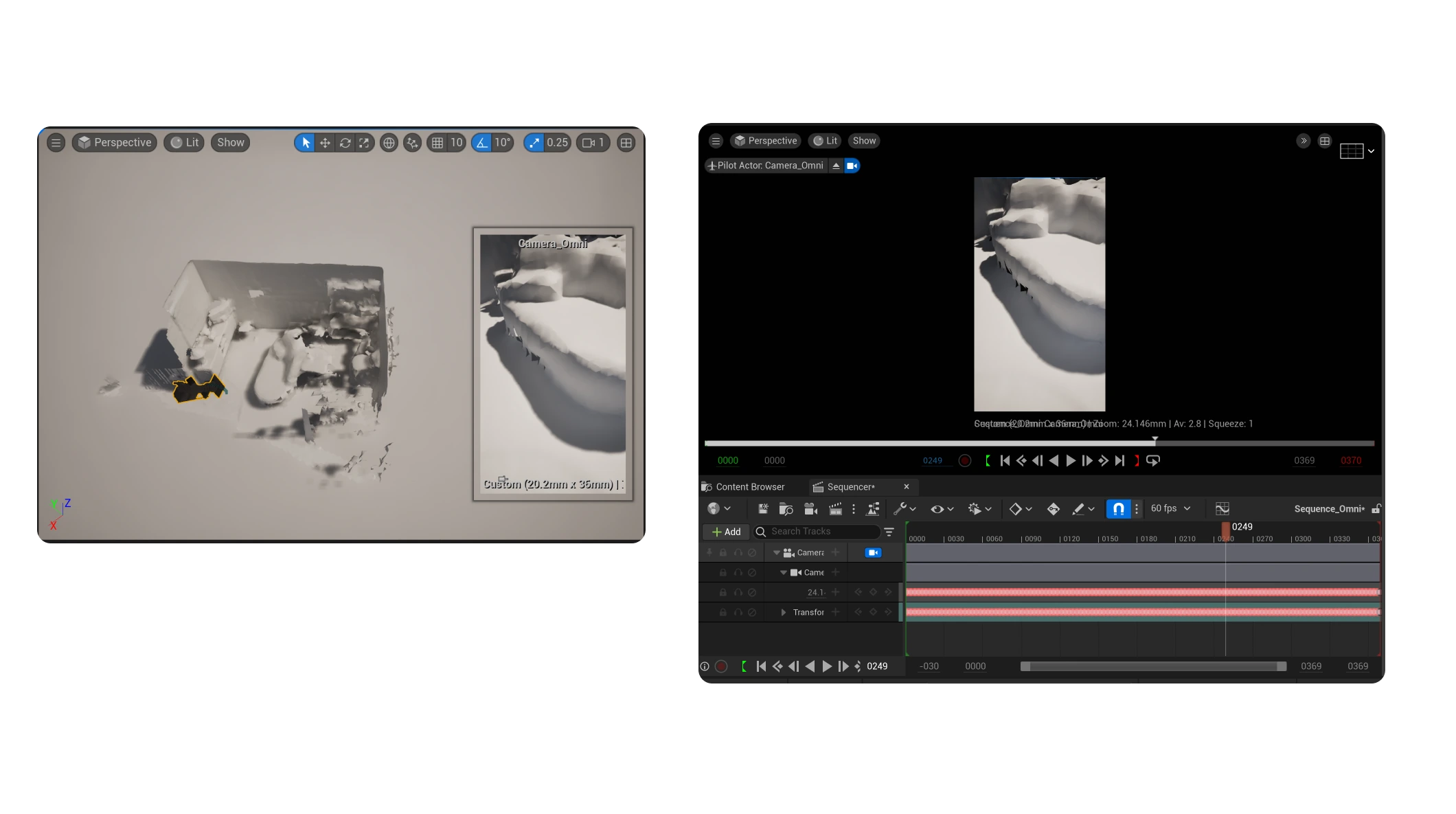The image size is (1456, 814).
Task: Open camera speed setting in left viewport
Action: pyautogui.click(x=593, y=143)
